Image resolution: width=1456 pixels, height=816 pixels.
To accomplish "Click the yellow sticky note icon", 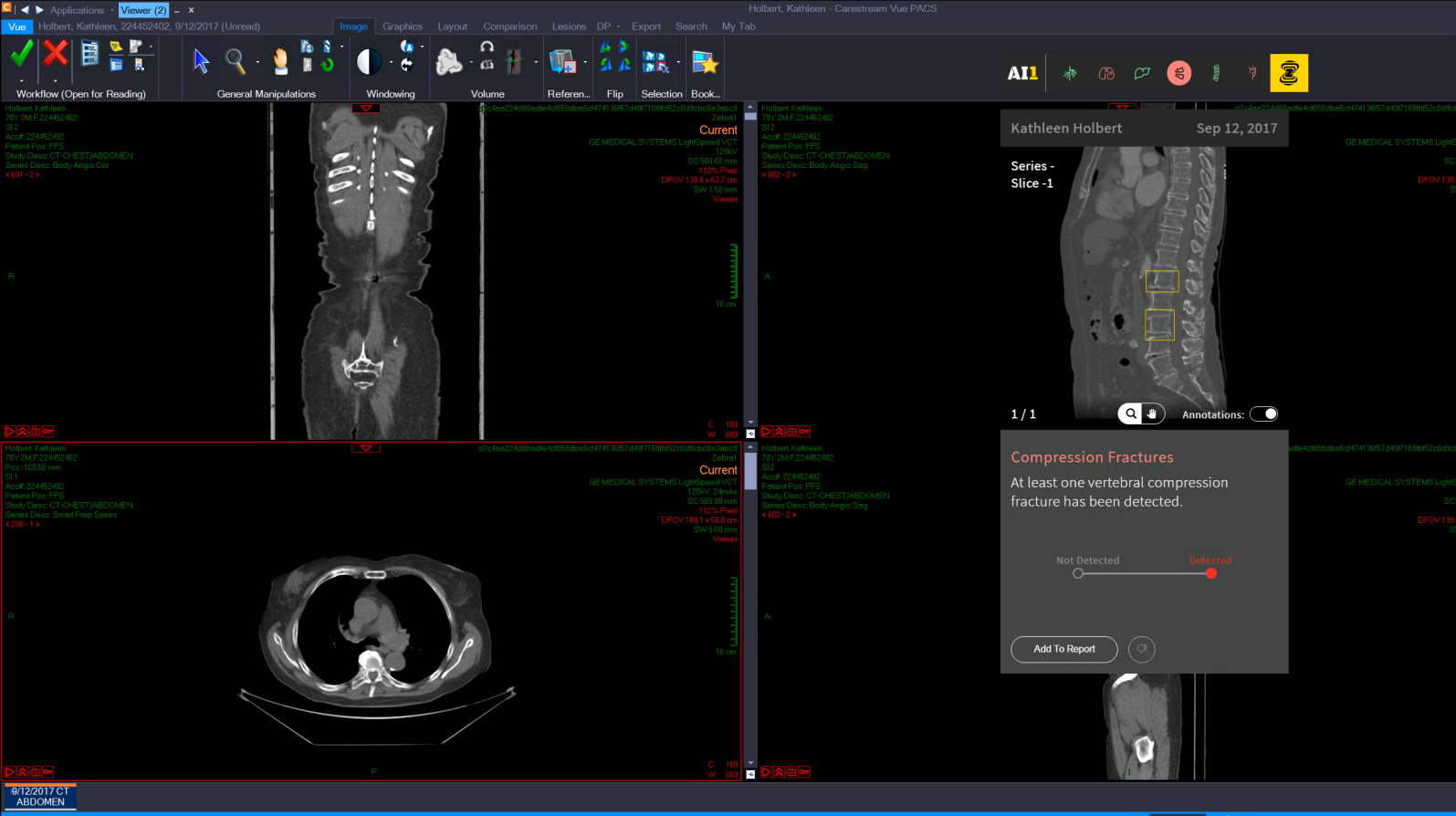I will click(x=116, y=47).
